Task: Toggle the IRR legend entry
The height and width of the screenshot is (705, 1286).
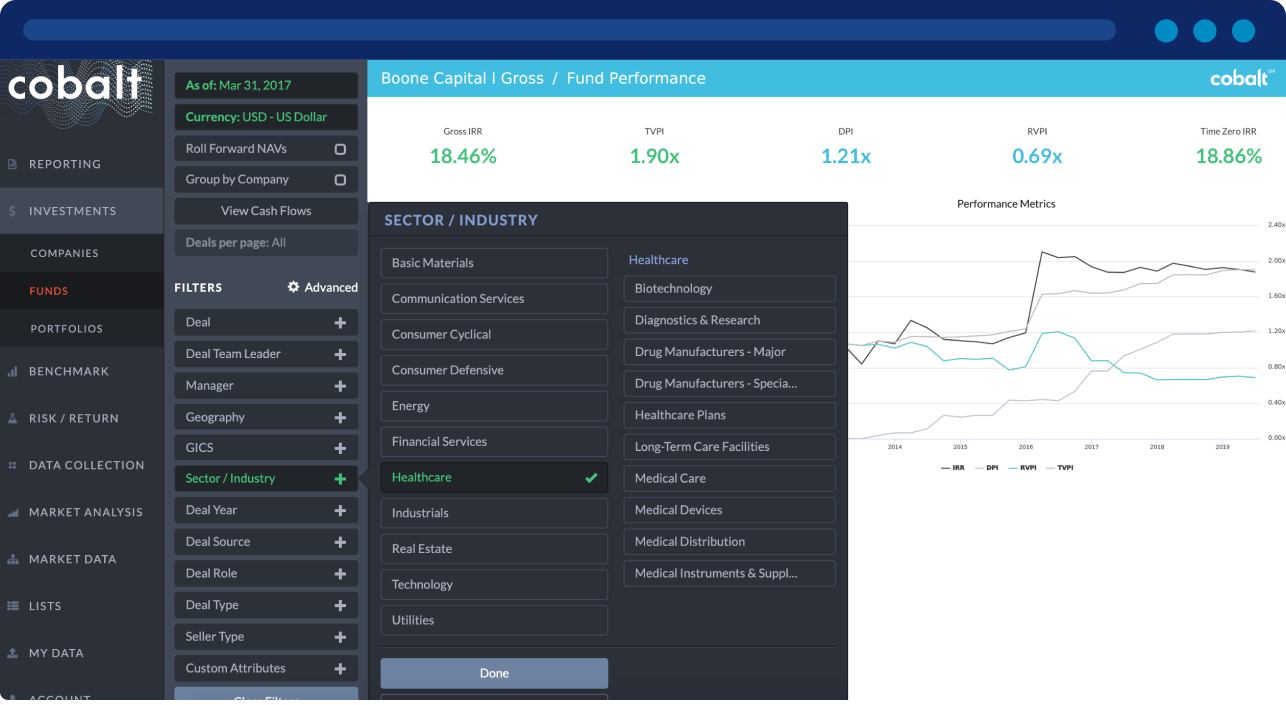Action: (953, 468)
